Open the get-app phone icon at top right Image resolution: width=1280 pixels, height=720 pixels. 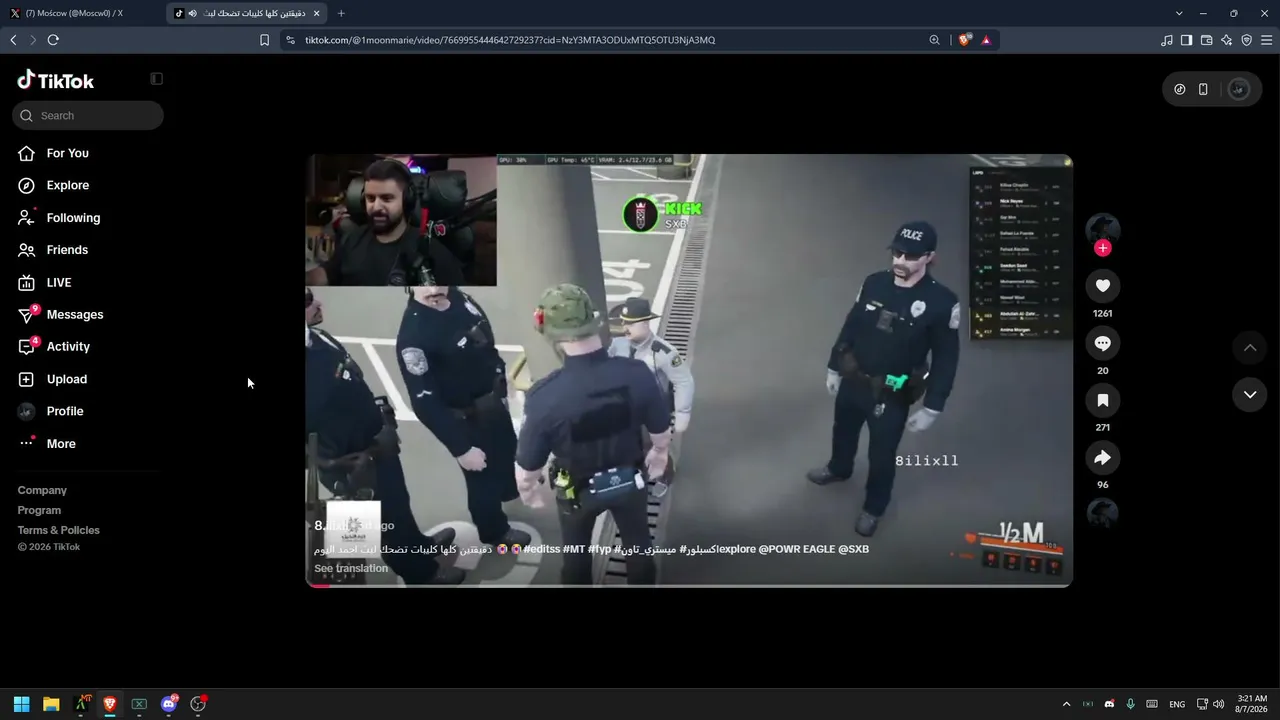[1203, 89]
